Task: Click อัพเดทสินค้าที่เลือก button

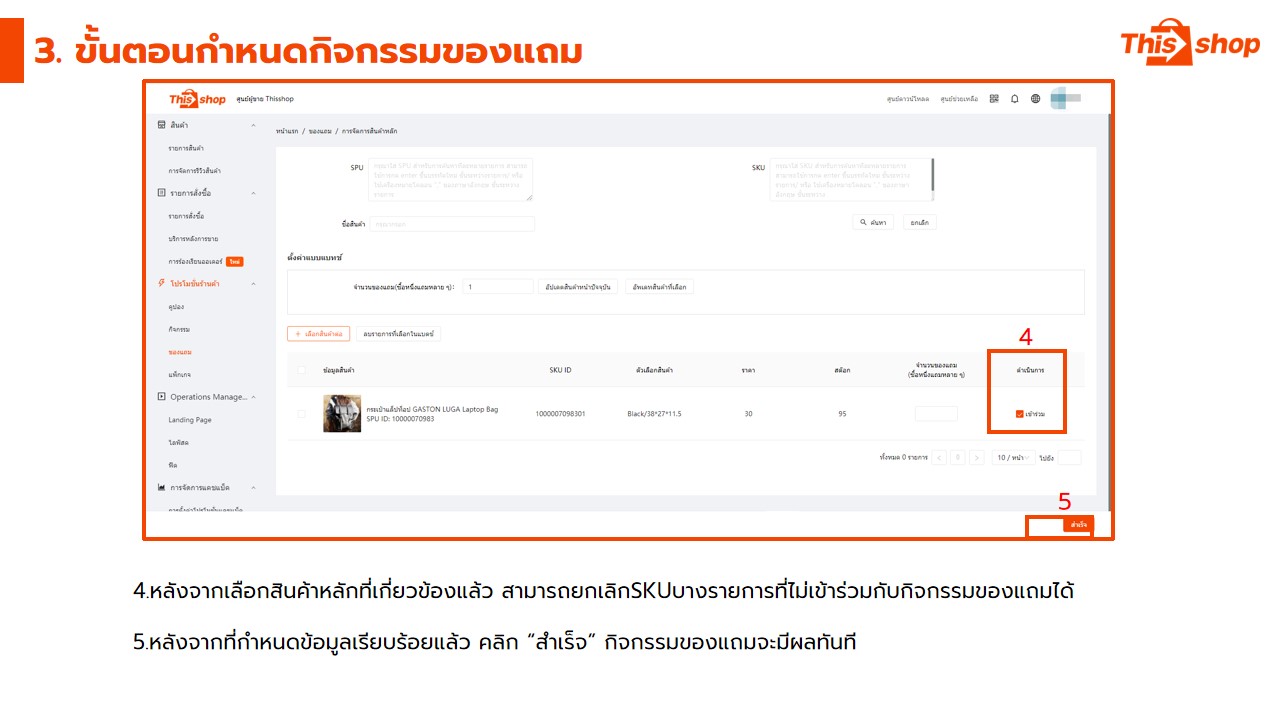Action: pyautogui.click(x=659, y=287)
